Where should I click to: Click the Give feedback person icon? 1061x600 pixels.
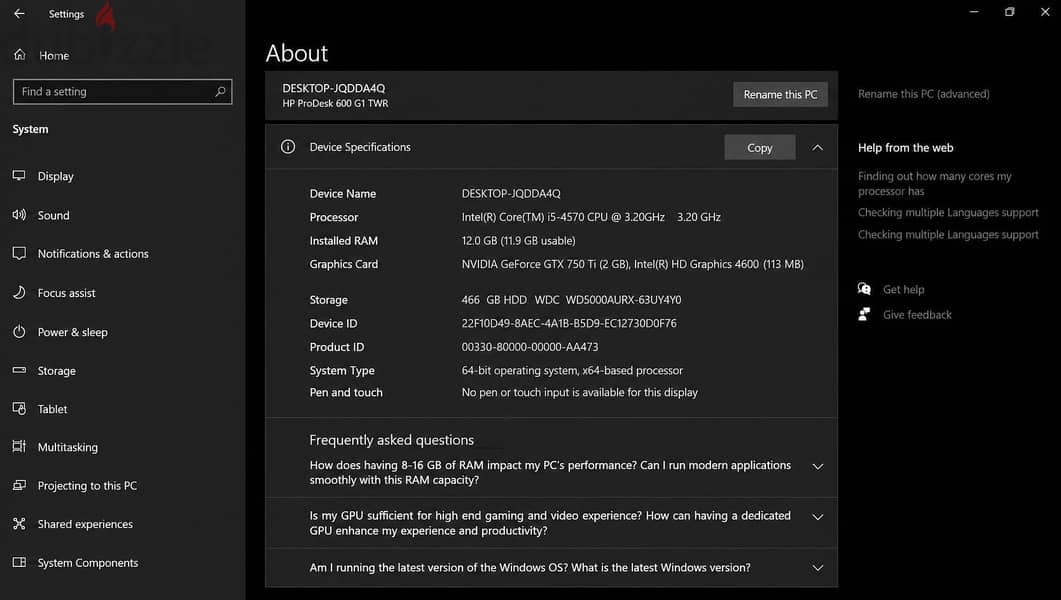(864, 314)
